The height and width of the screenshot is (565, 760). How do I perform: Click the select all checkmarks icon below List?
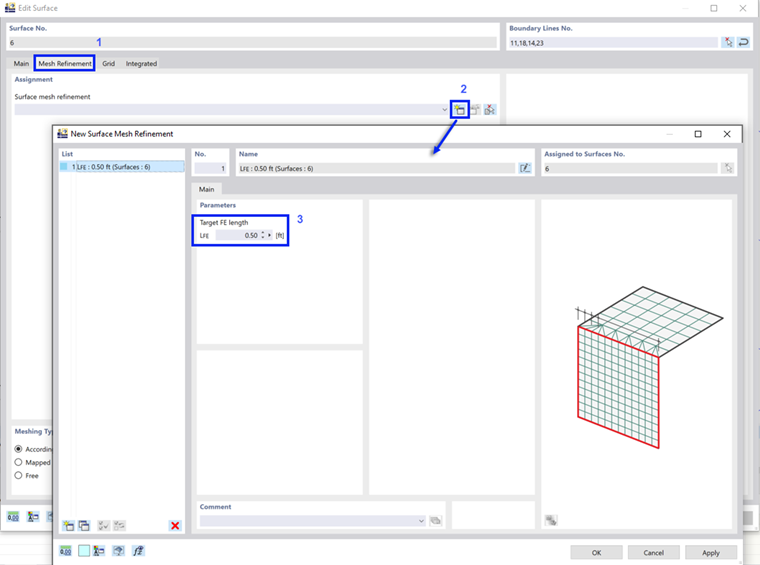[103, 525]
